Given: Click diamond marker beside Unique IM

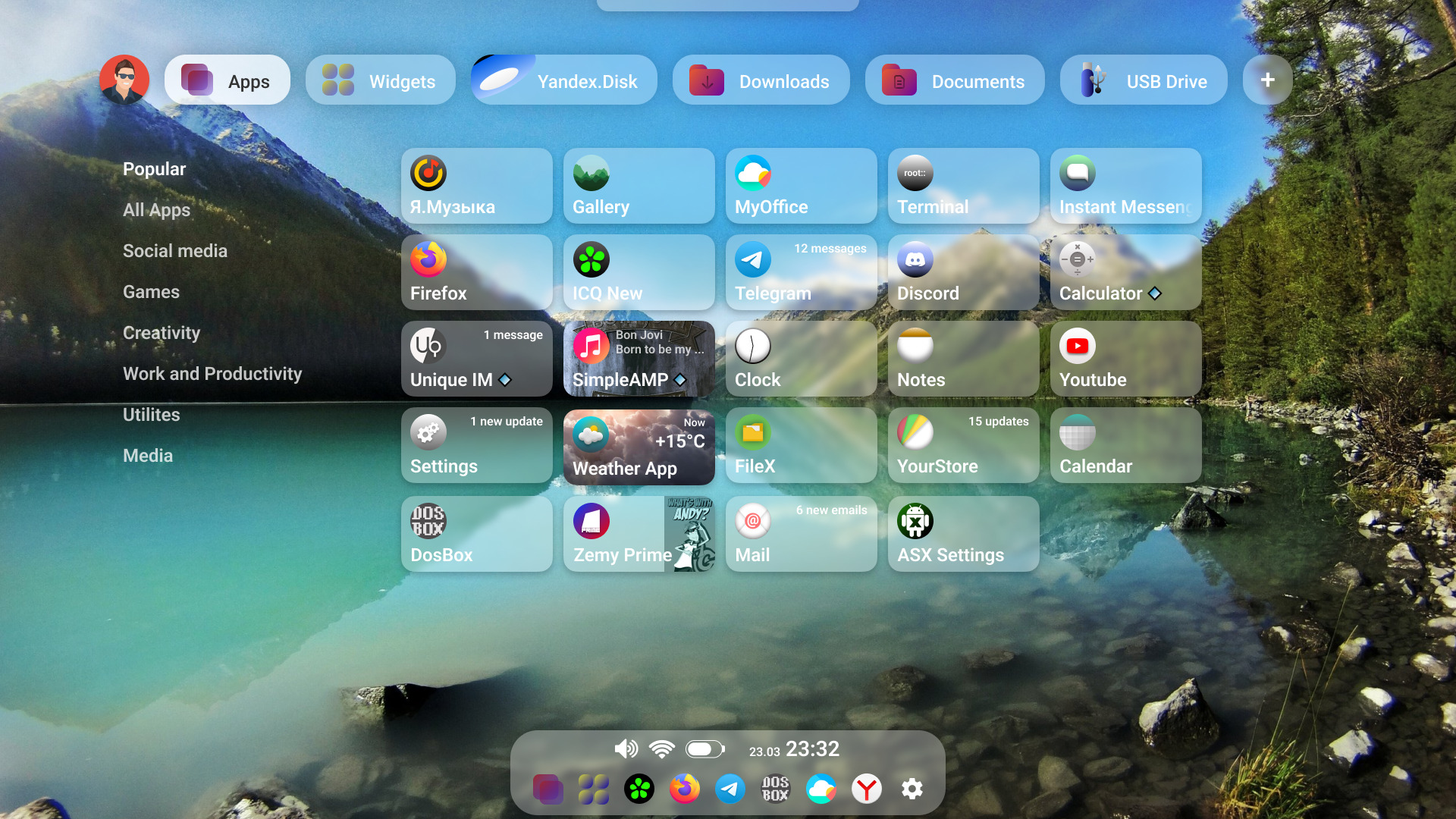Looking at the screenshot, I should coord(505,380).
